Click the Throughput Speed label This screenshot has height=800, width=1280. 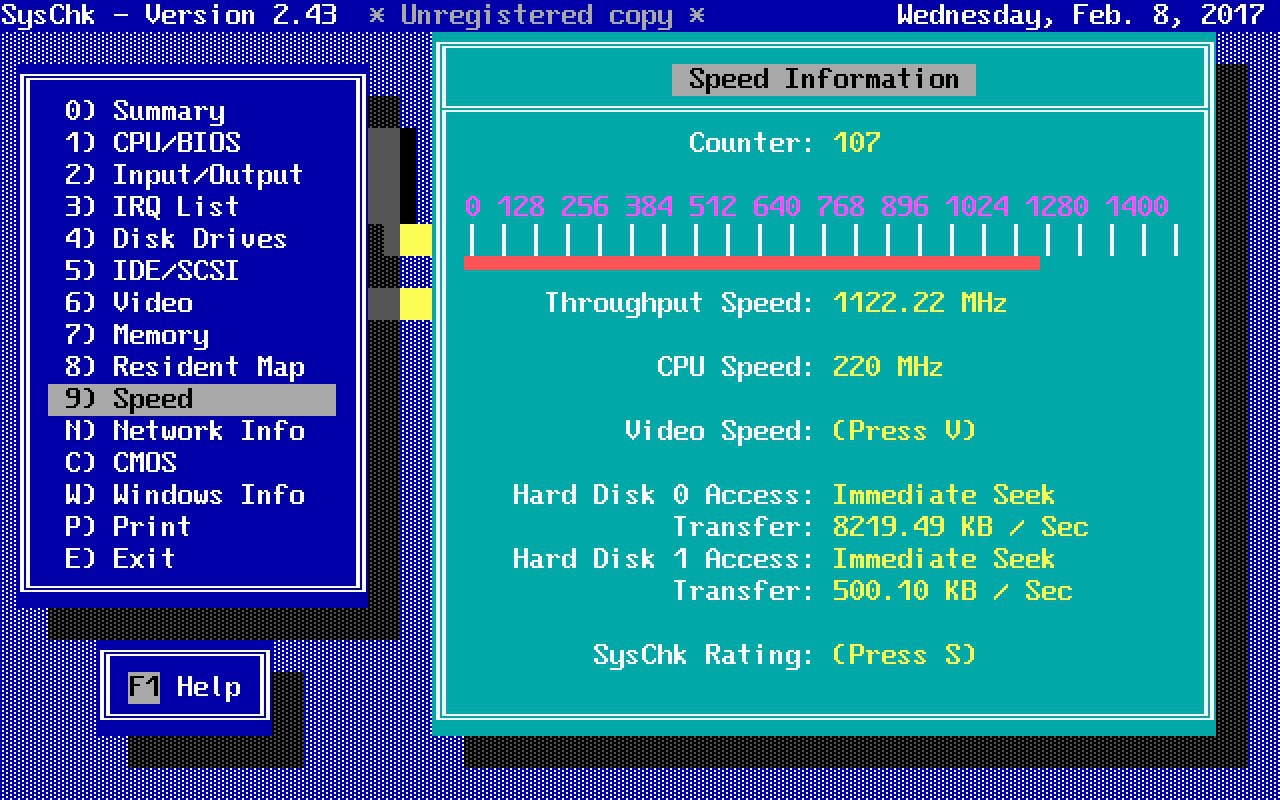[680, 303]
